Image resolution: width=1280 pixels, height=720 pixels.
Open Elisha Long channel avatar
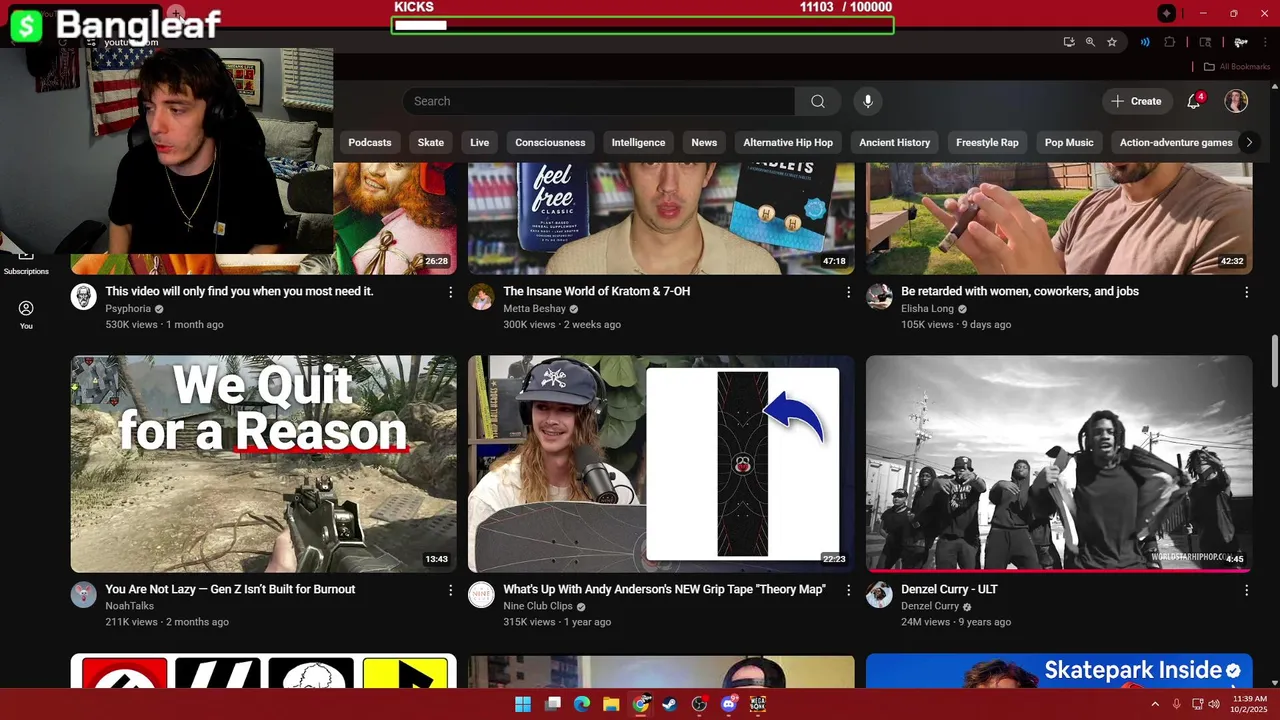[879, 296]
